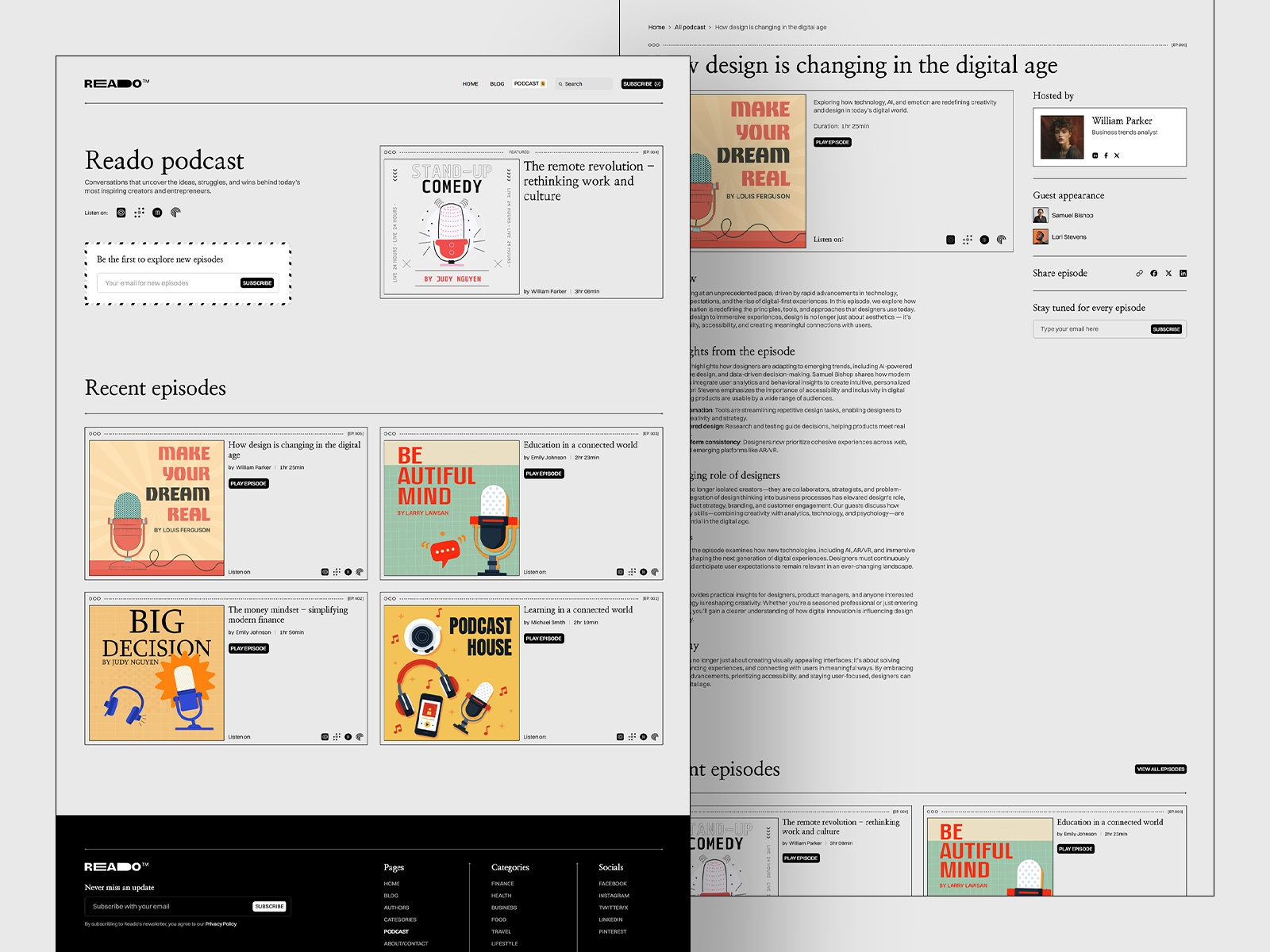Click VIEW ALL EPISODES in Recent episodes
This screenshot has height=952, width=1270.
(x=1161, y=769)
